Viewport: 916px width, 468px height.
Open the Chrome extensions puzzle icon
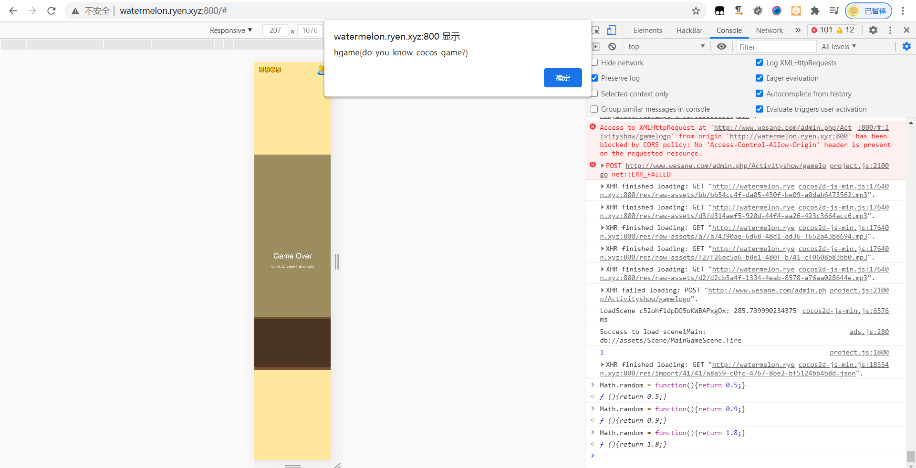(815, 10)
